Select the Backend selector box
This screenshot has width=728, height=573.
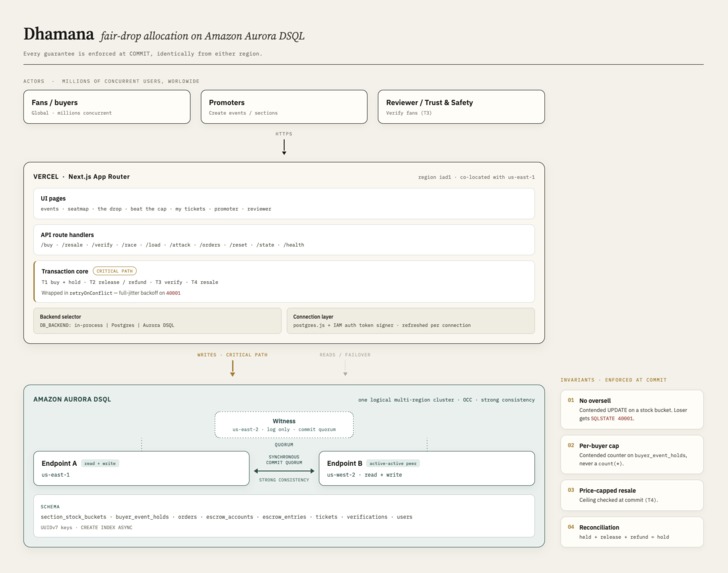pos(157,320)
